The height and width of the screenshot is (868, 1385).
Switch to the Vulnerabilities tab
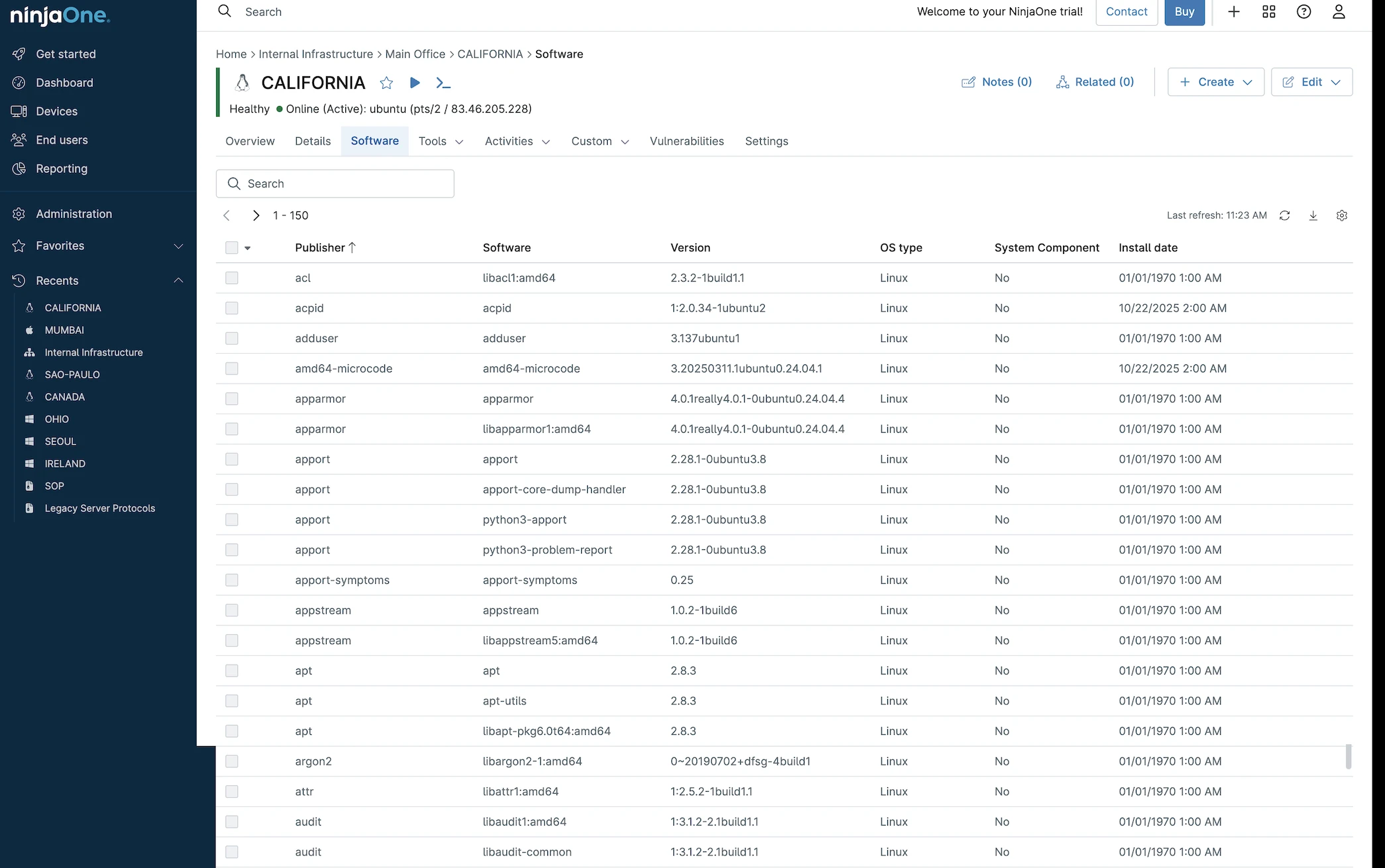click(x=687, y=141)
